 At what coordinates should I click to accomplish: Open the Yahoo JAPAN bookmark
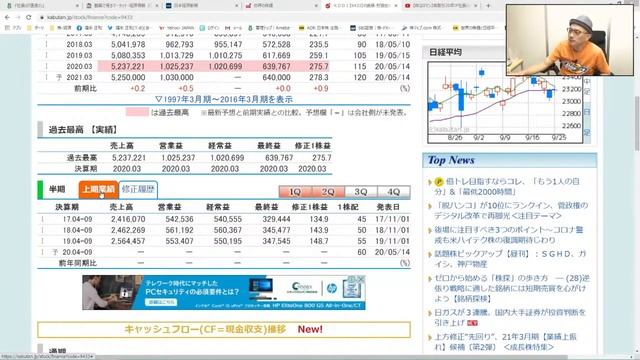(176, 28)
